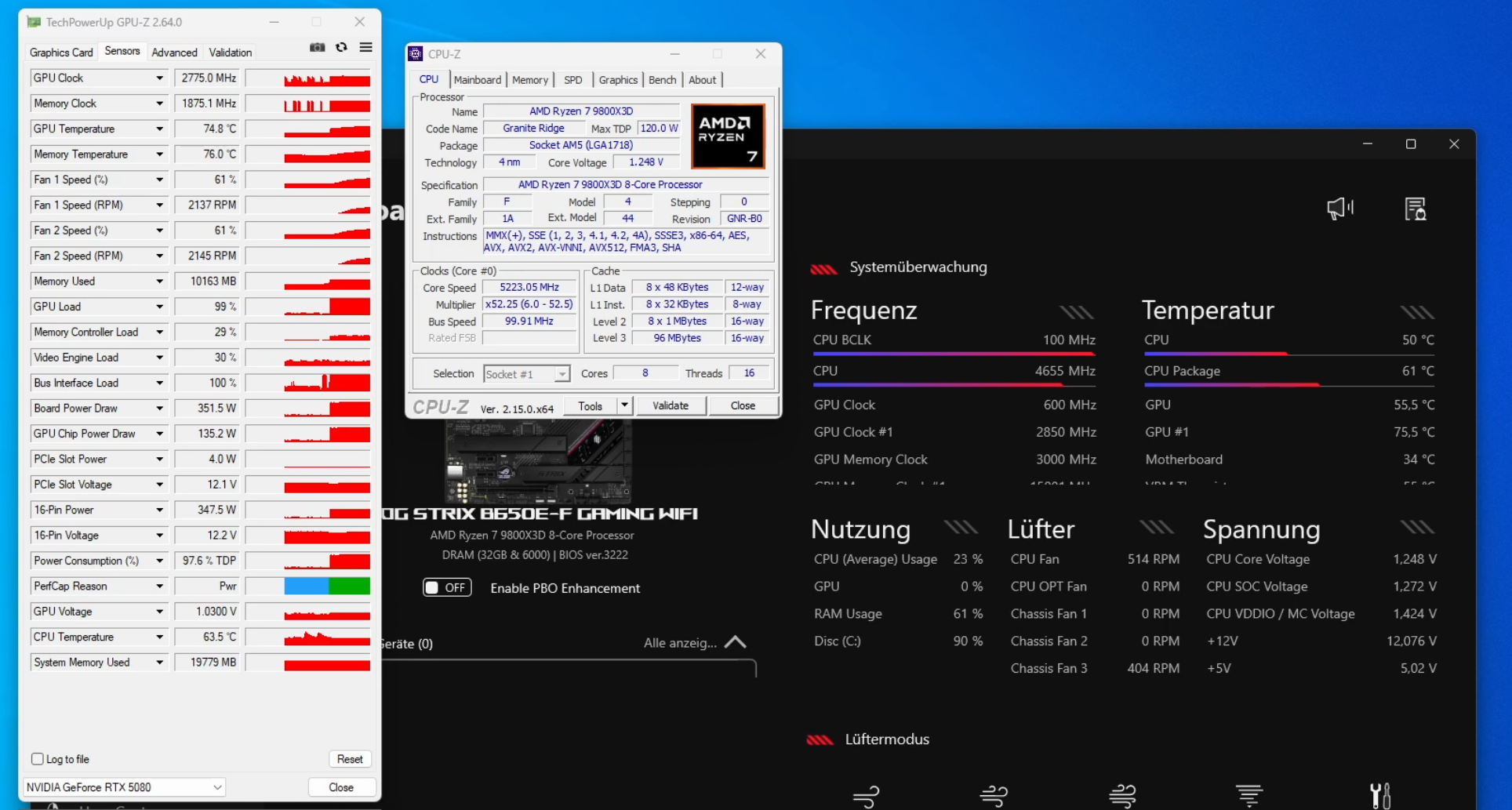Click the Lüfter section stripes icon

[x=1157, y=527]
